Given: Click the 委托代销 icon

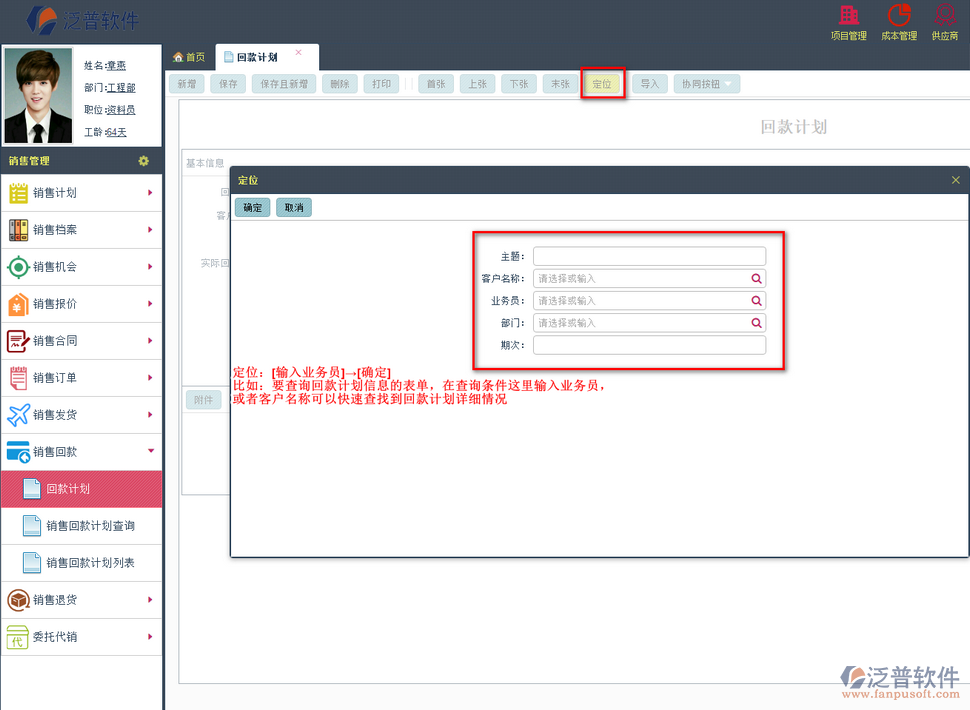Looking at the screenshot, I should (x=18, y=637).
